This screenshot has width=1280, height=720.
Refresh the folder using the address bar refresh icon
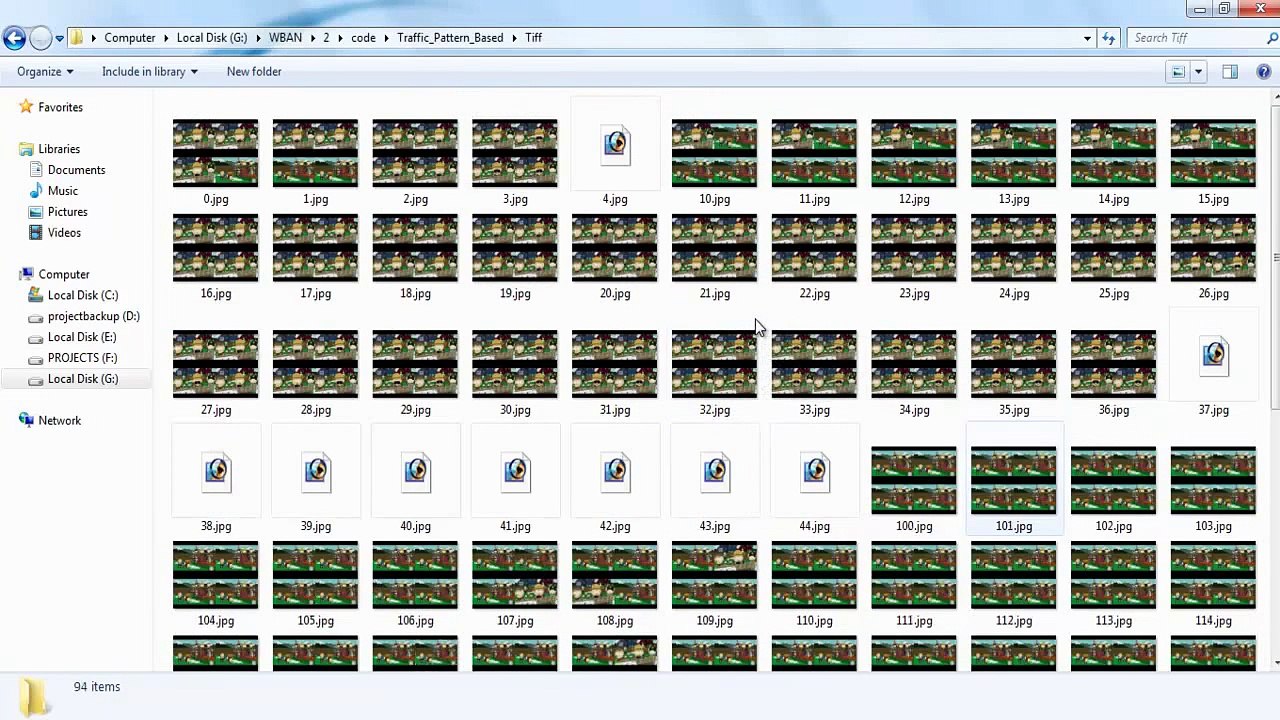click(x=1108, y=38)
